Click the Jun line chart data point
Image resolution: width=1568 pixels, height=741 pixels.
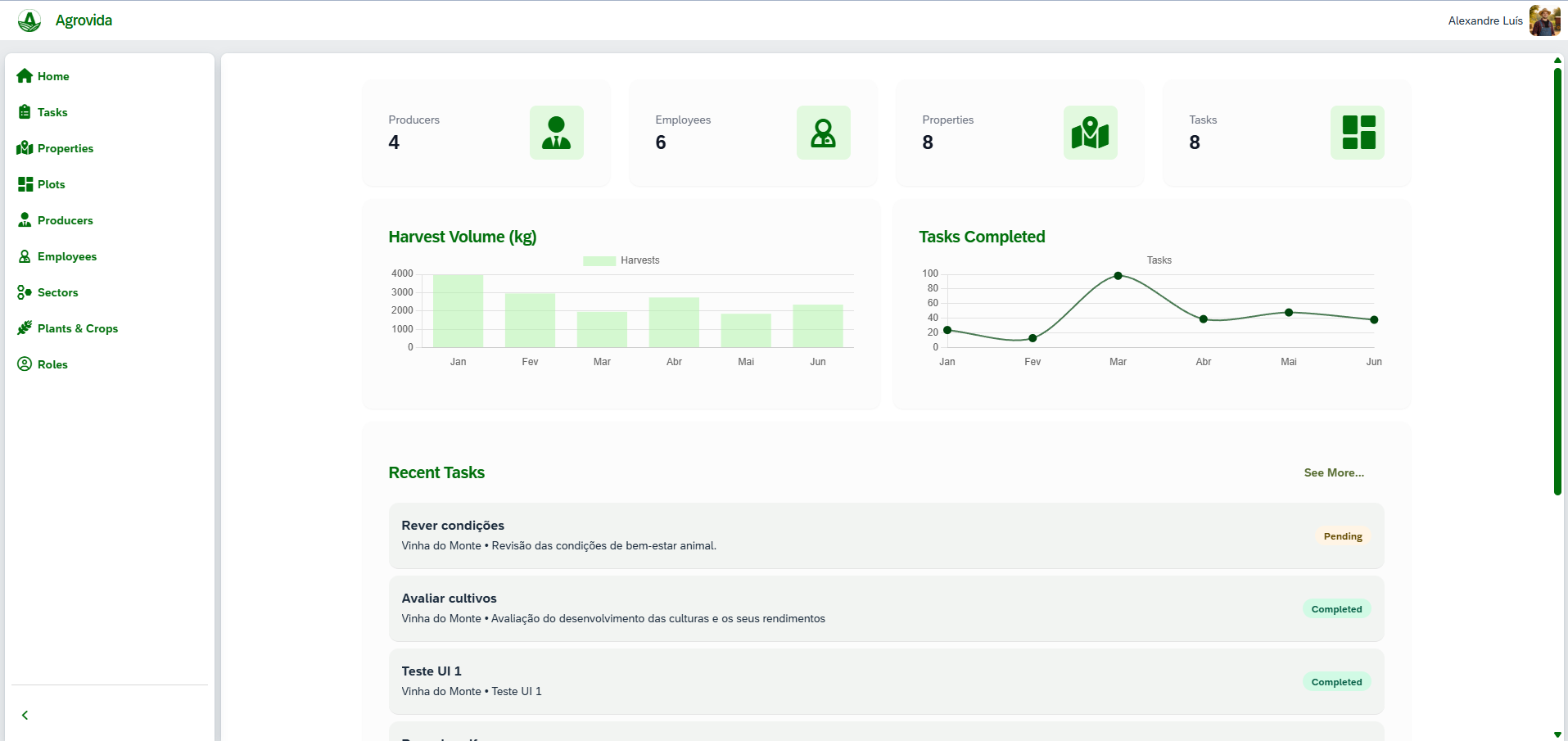(x=1374, y=320)
